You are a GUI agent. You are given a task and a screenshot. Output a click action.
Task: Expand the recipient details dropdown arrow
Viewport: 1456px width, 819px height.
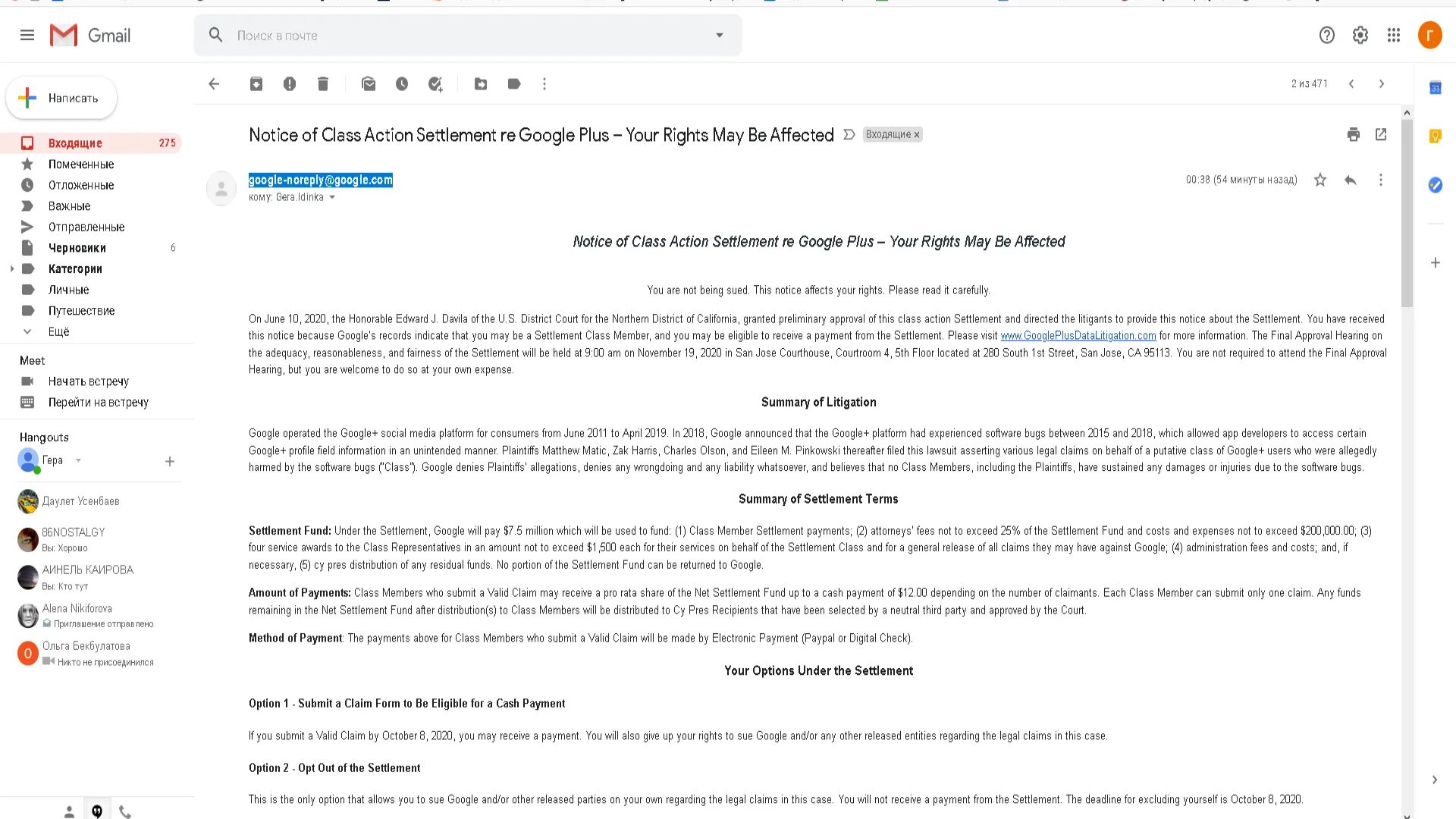[x=332, y=197]
